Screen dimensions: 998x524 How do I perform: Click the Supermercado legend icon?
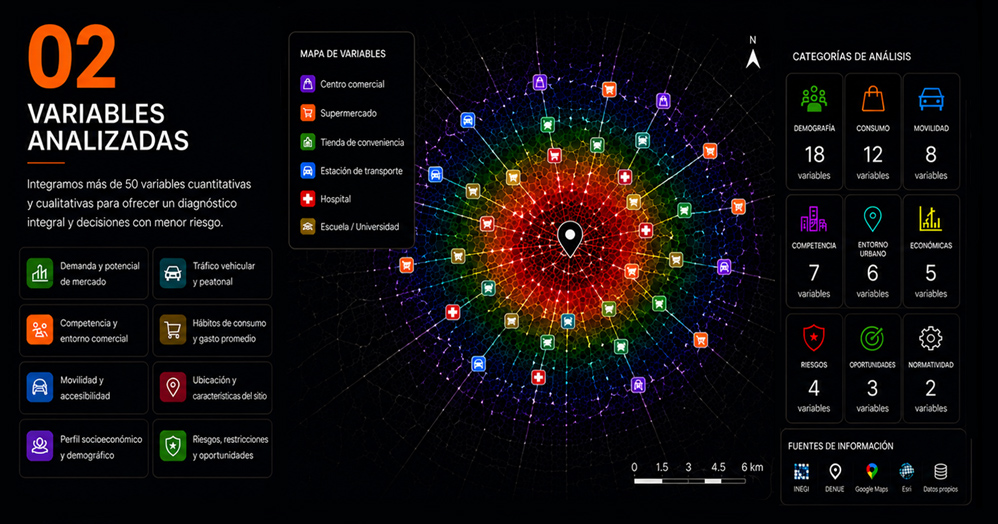tap(308, 113)
